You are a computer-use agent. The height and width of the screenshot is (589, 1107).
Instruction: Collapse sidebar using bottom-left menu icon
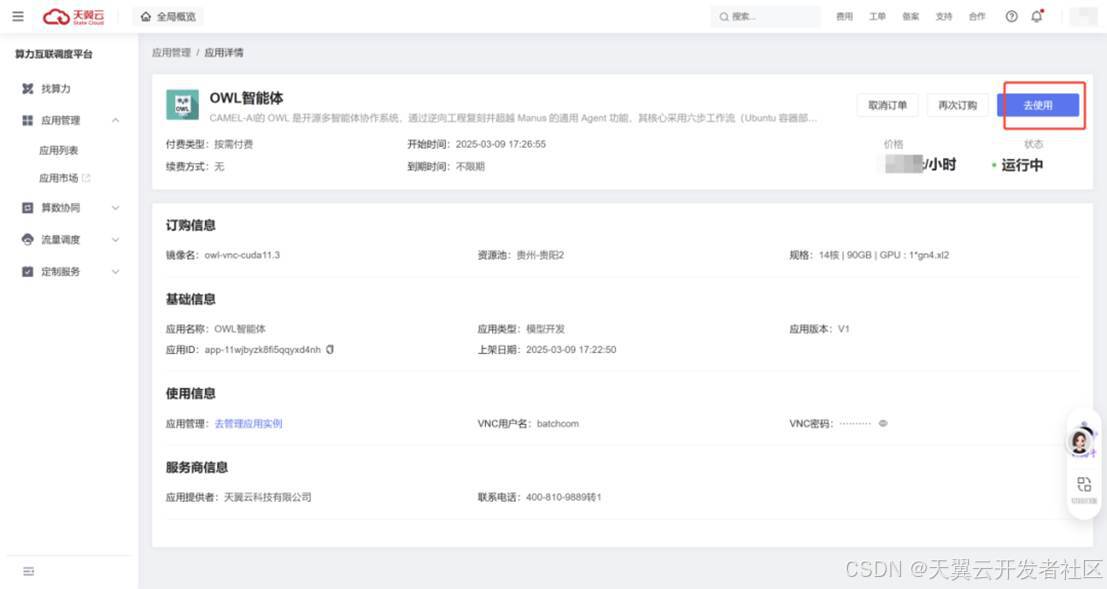coord(28,571)
